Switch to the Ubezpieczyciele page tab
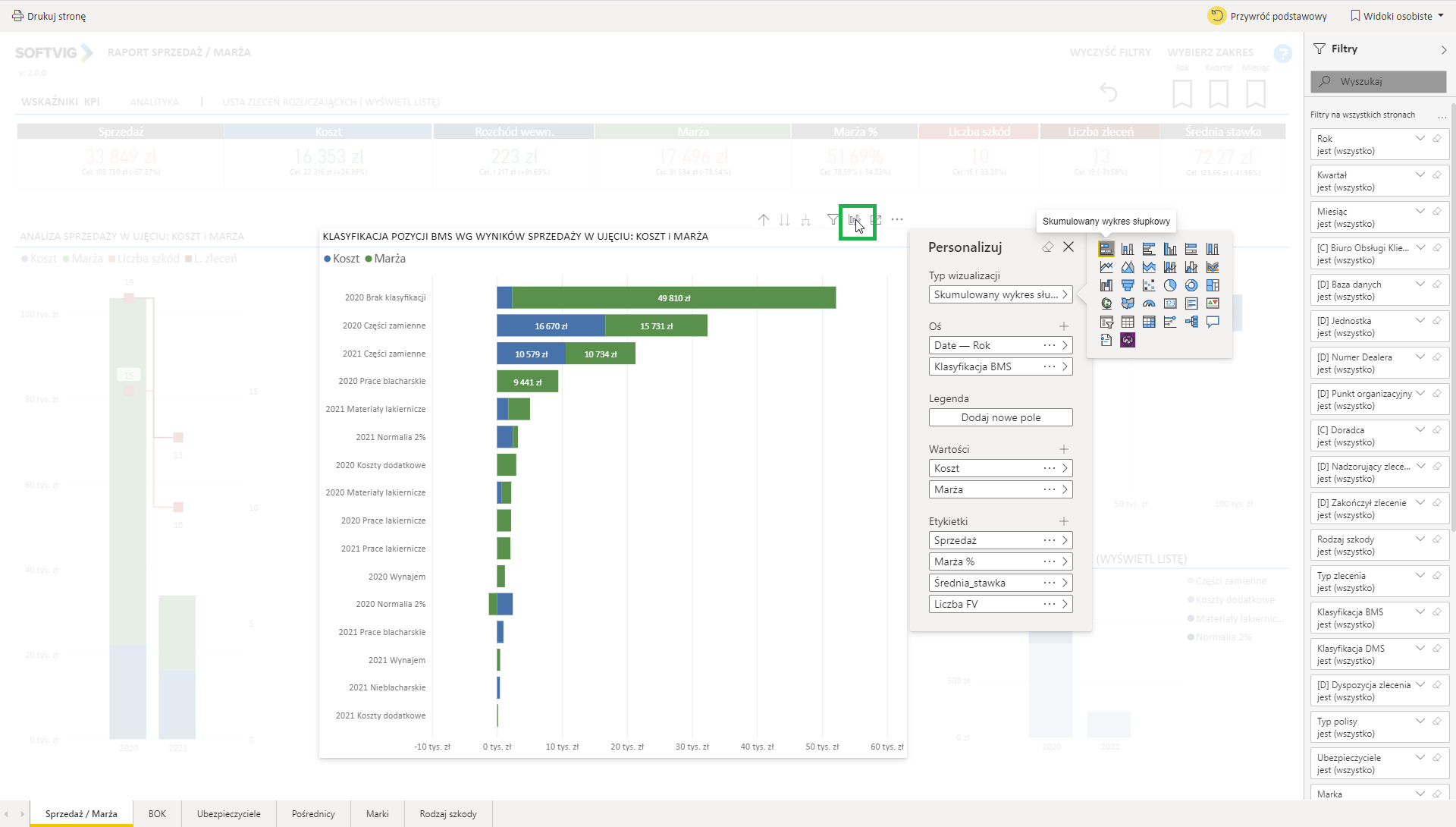The width and height of the screenshot is (1456, 827). (228, 814)
